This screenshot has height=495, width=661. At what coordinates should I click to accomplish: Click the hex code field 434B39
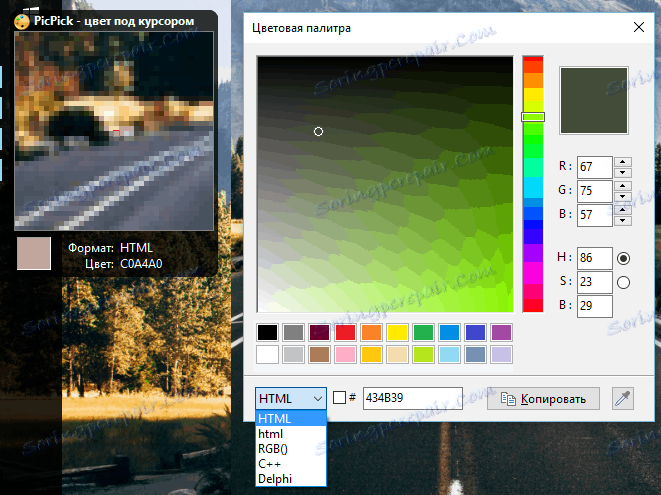pos(413,398)
